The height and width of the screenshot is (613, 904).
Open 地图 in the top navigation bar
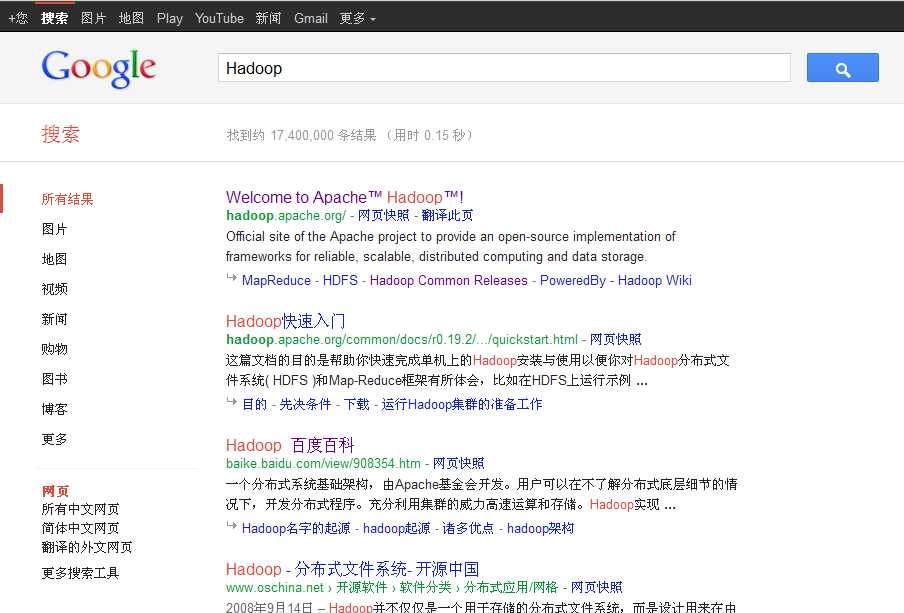pyautogui.click(x=131, y=18)
